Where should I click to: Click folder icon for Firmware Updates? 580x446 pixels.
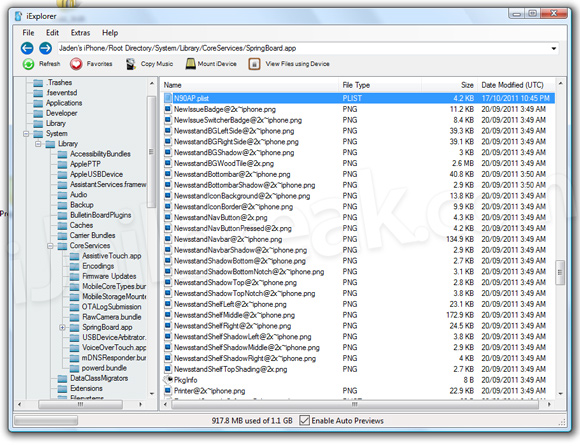[74, 277]
